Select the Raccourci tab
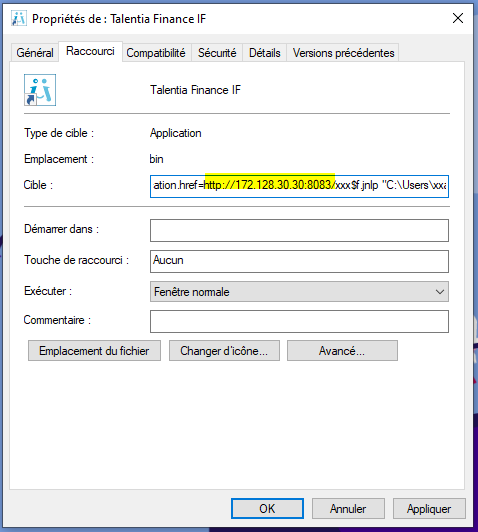This screenshot has height=532, width=478. (90, 51)
